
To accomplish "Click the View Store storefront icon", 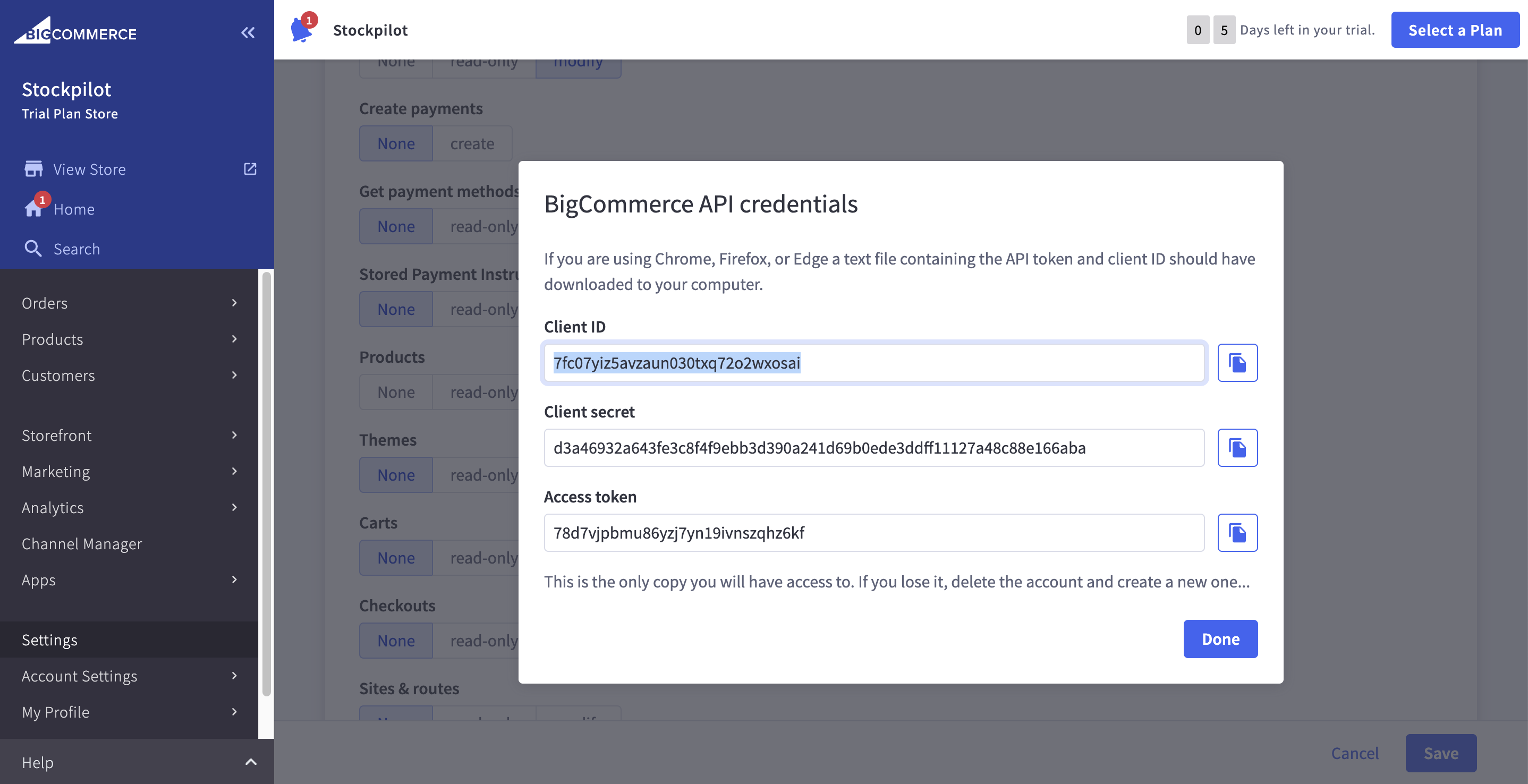I will [33, 169].
